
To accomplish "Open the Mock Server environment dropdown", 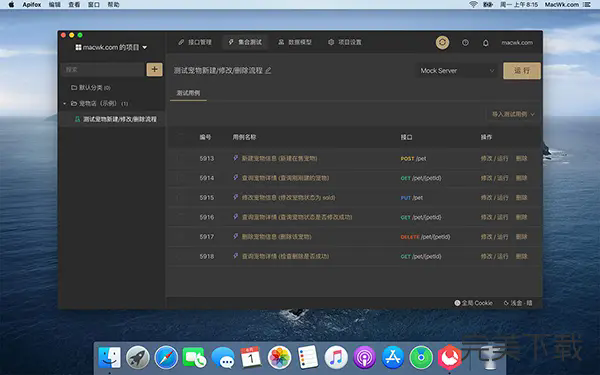I will pyautogui.click(x=457, y=71).
